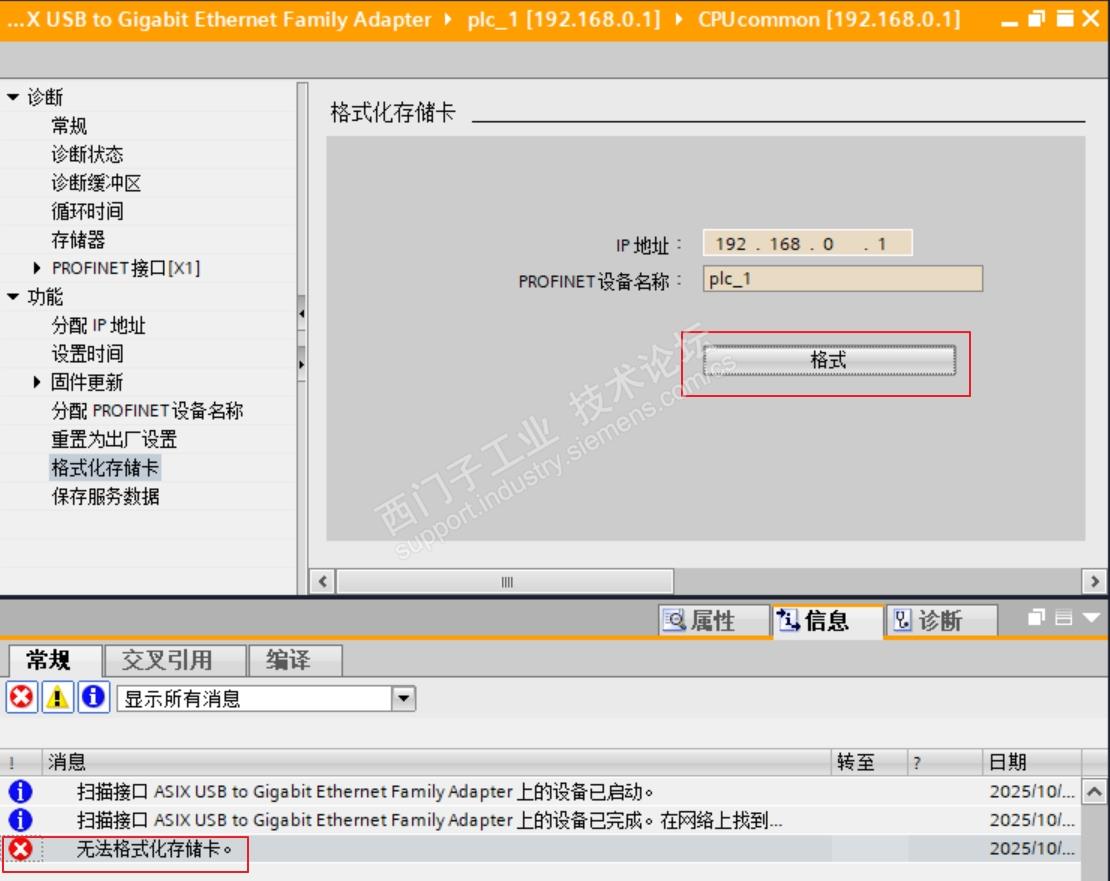
Task: Switch to the 编译 tab
Action: click(x=295, y=660)
